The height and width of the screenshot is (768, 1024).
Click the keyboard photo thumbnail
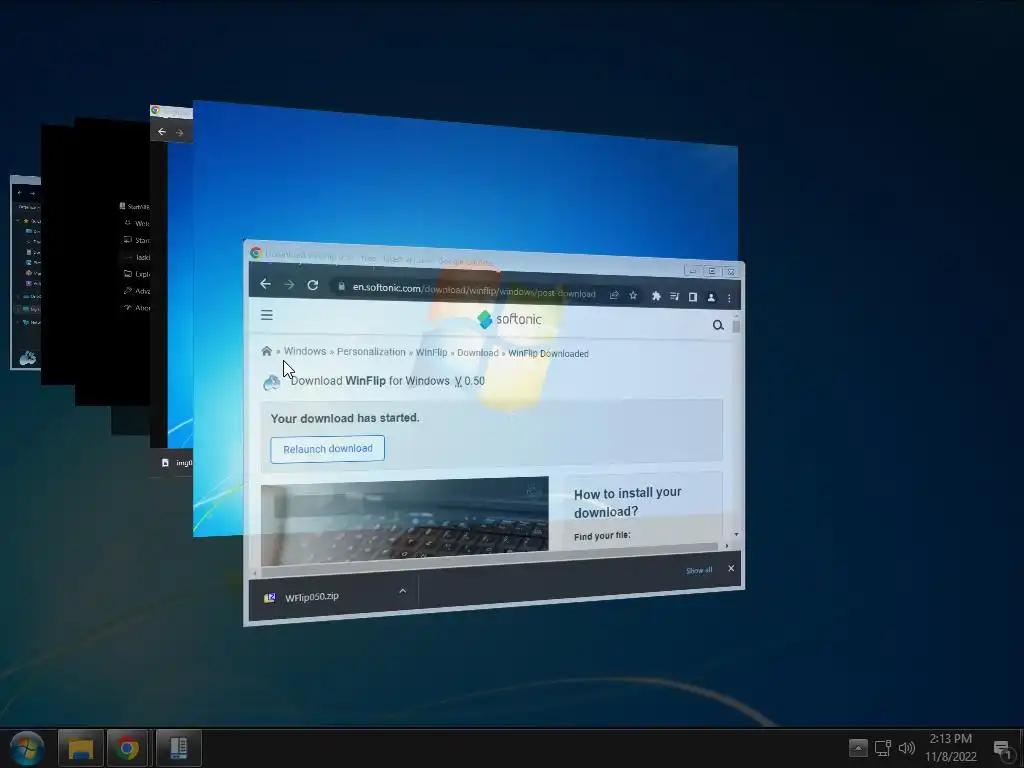point(404,520)
